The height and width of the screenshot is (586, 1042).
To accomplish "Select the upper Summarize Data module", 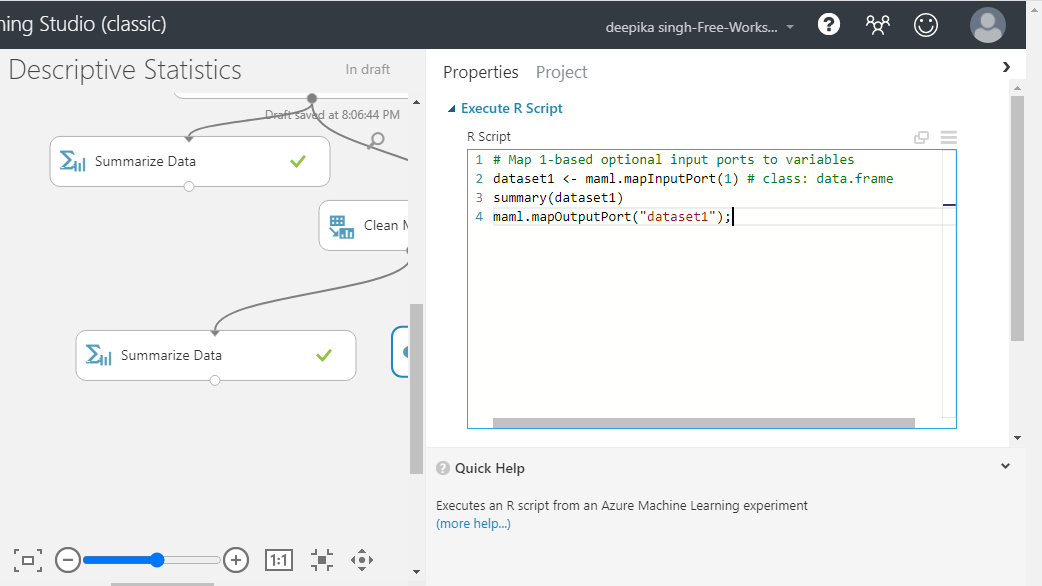I will [189, 161].
